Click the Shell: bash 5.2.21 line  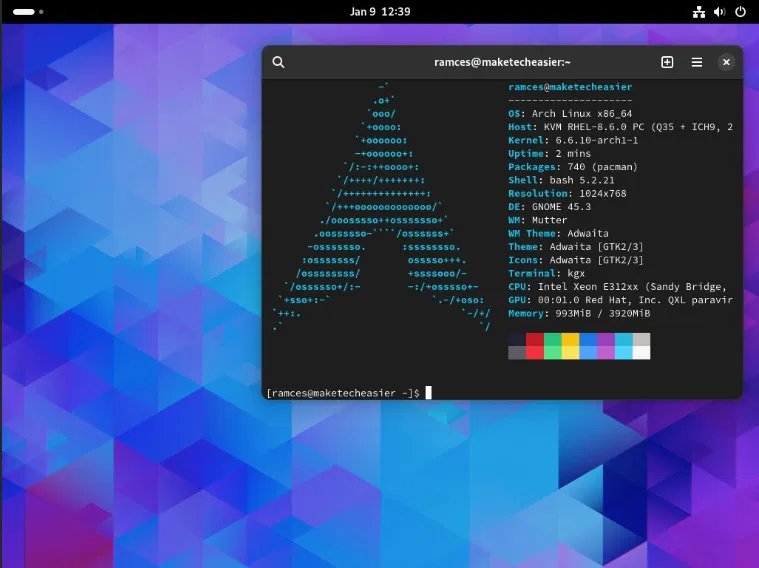pyautogui.click(x=560, y=180)
